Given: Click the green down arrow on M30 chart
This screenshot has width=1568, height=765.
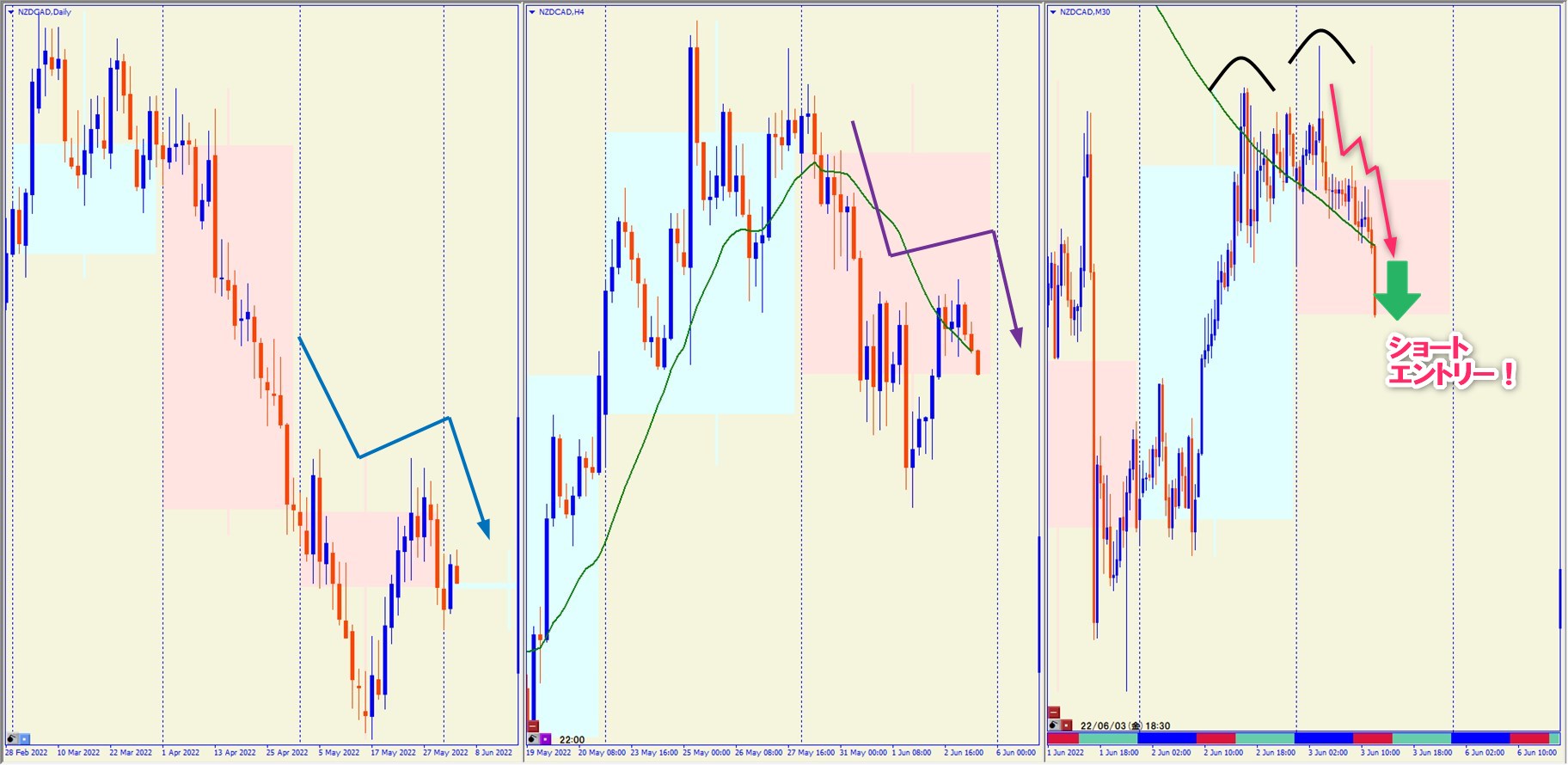Looking at the screenshot, I should click(x=1398, y=291).
